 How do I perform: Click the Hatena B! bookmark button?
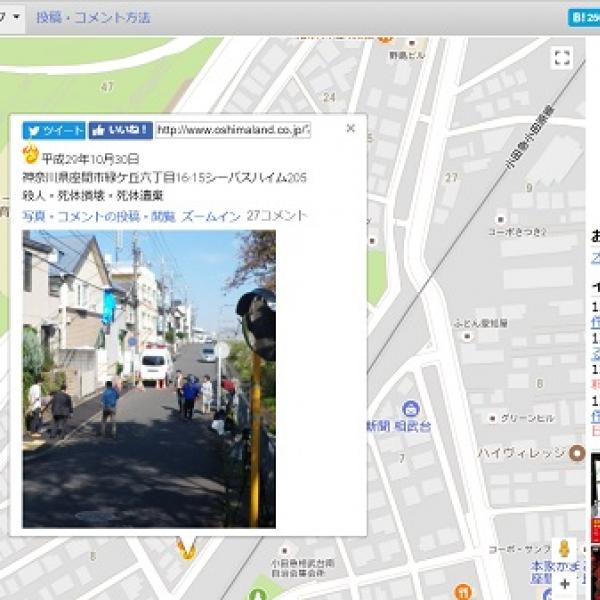point(584,18)
